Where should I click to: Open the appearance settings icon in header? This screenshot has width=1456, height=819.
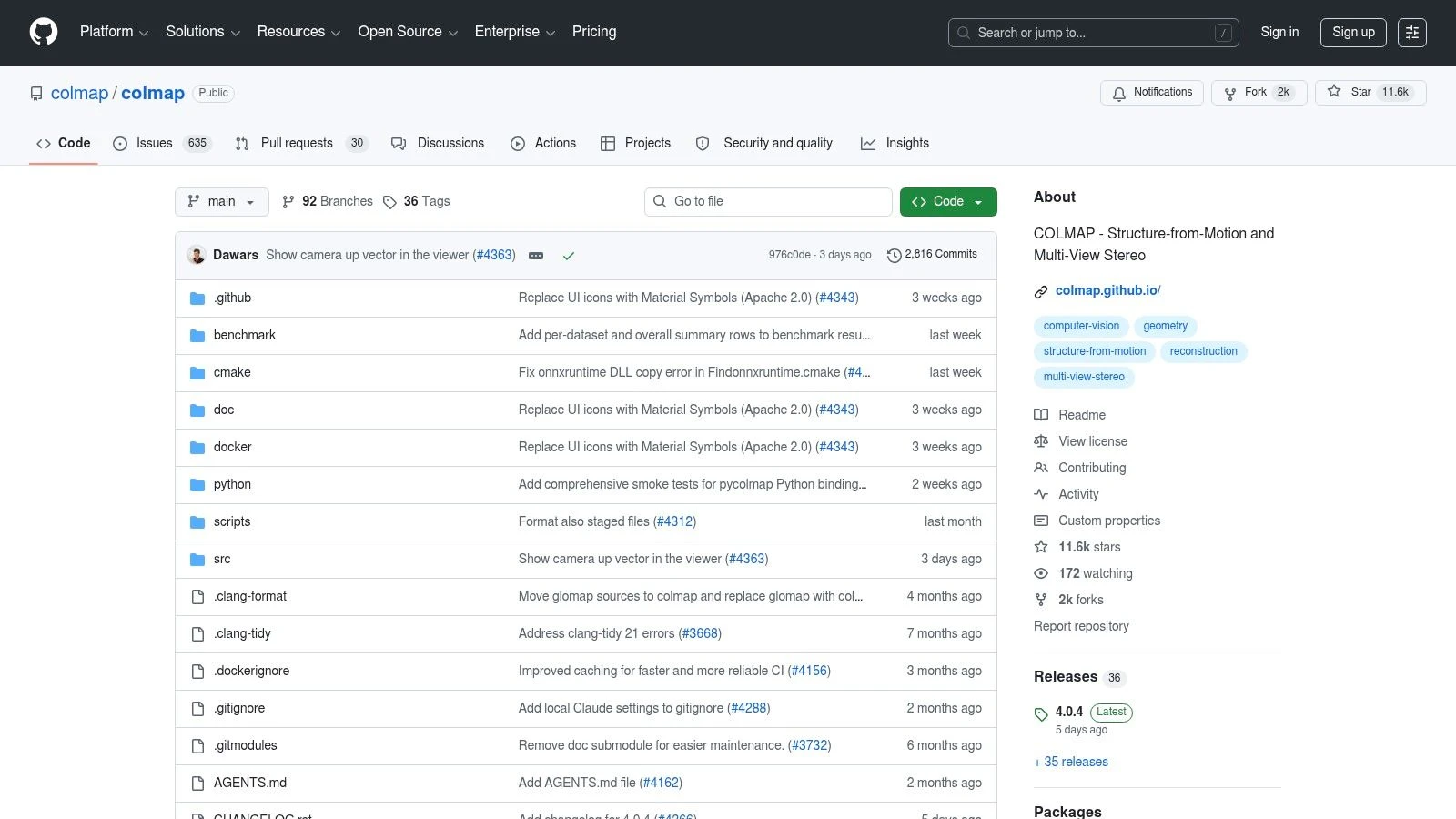click(x=1412, y=33)
